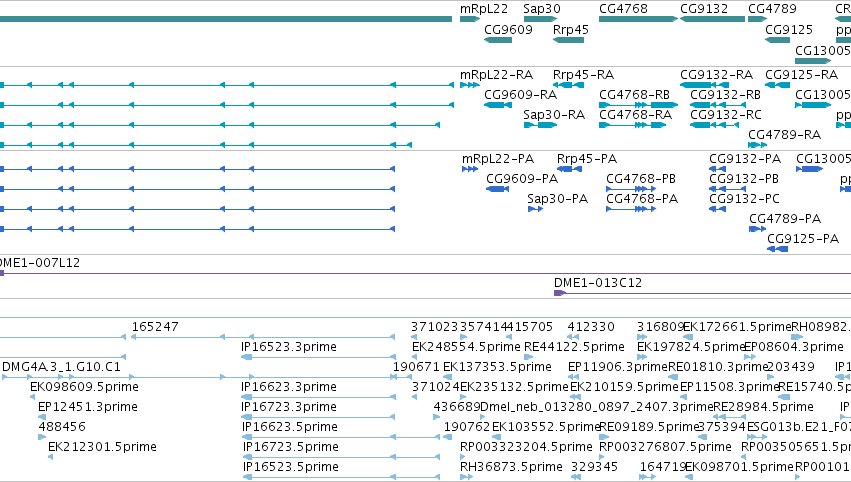
Task: Click the Sap30-PA protein label
Action: click(x=557, y=199)
